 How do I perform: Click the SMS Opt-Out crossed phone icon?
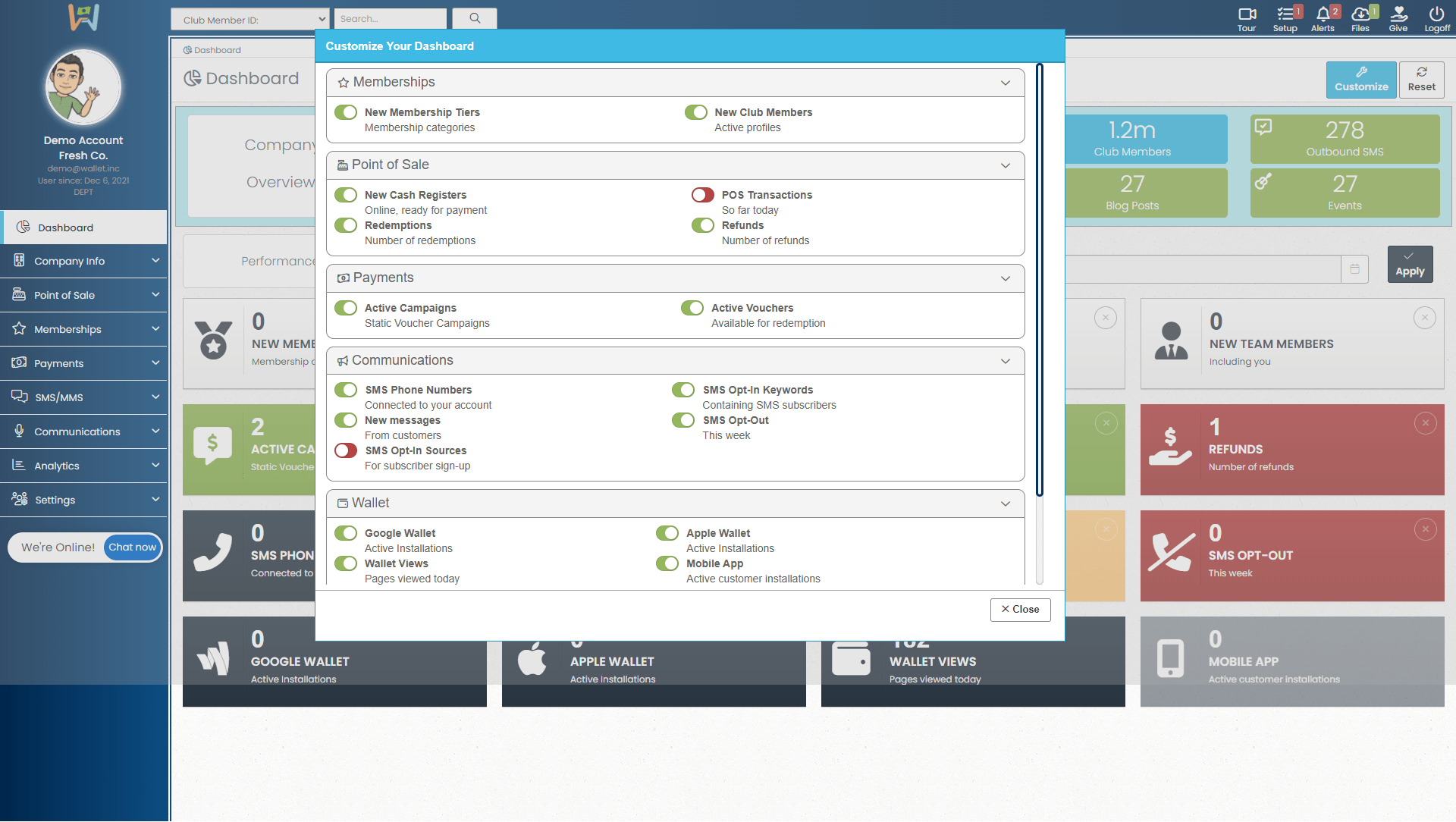click(x=1171, y=552)
